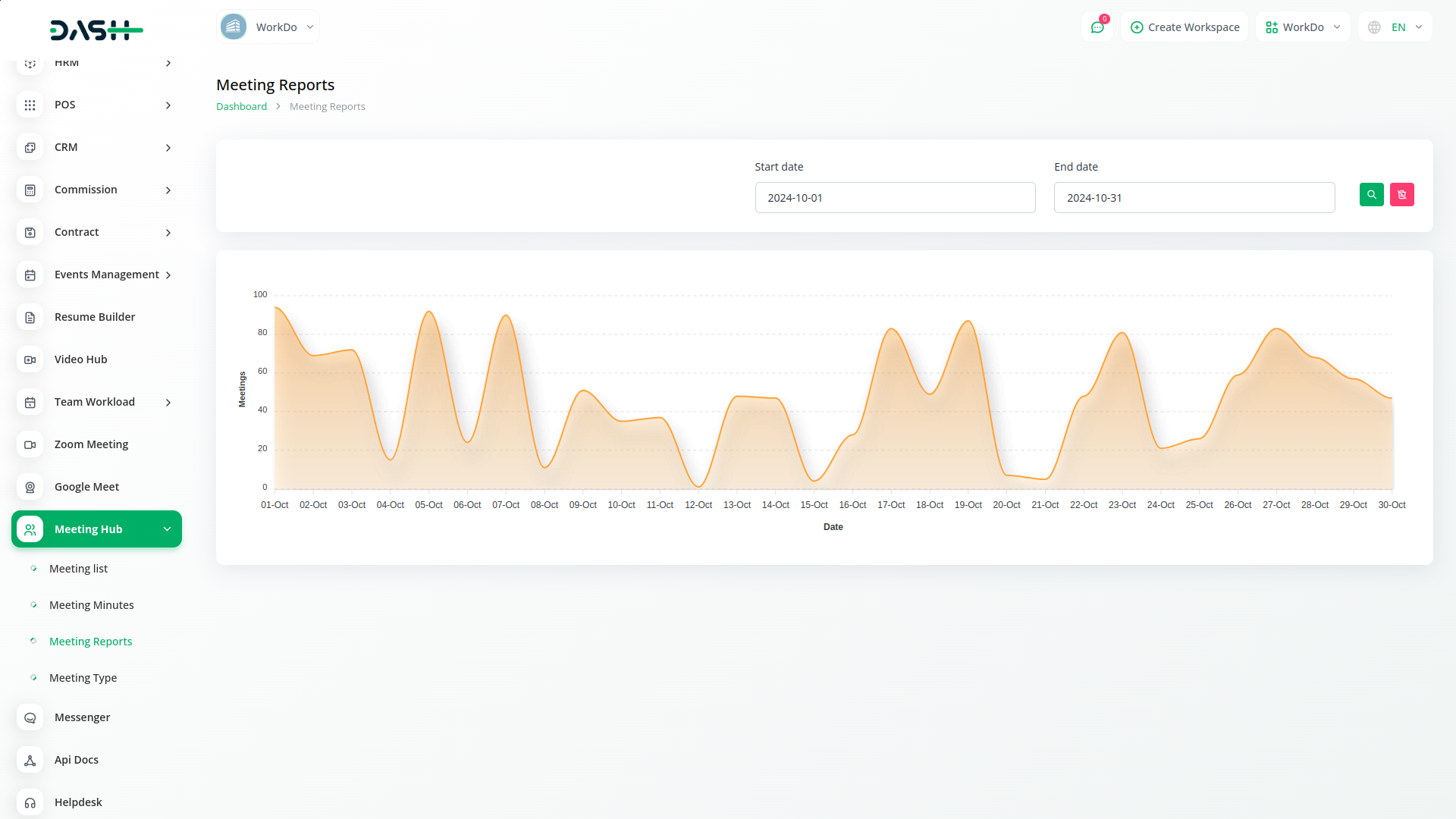Go to the Dashboard breadcrumb link
Viewport: 1456px width, 819px height.
tap(241, 107)
